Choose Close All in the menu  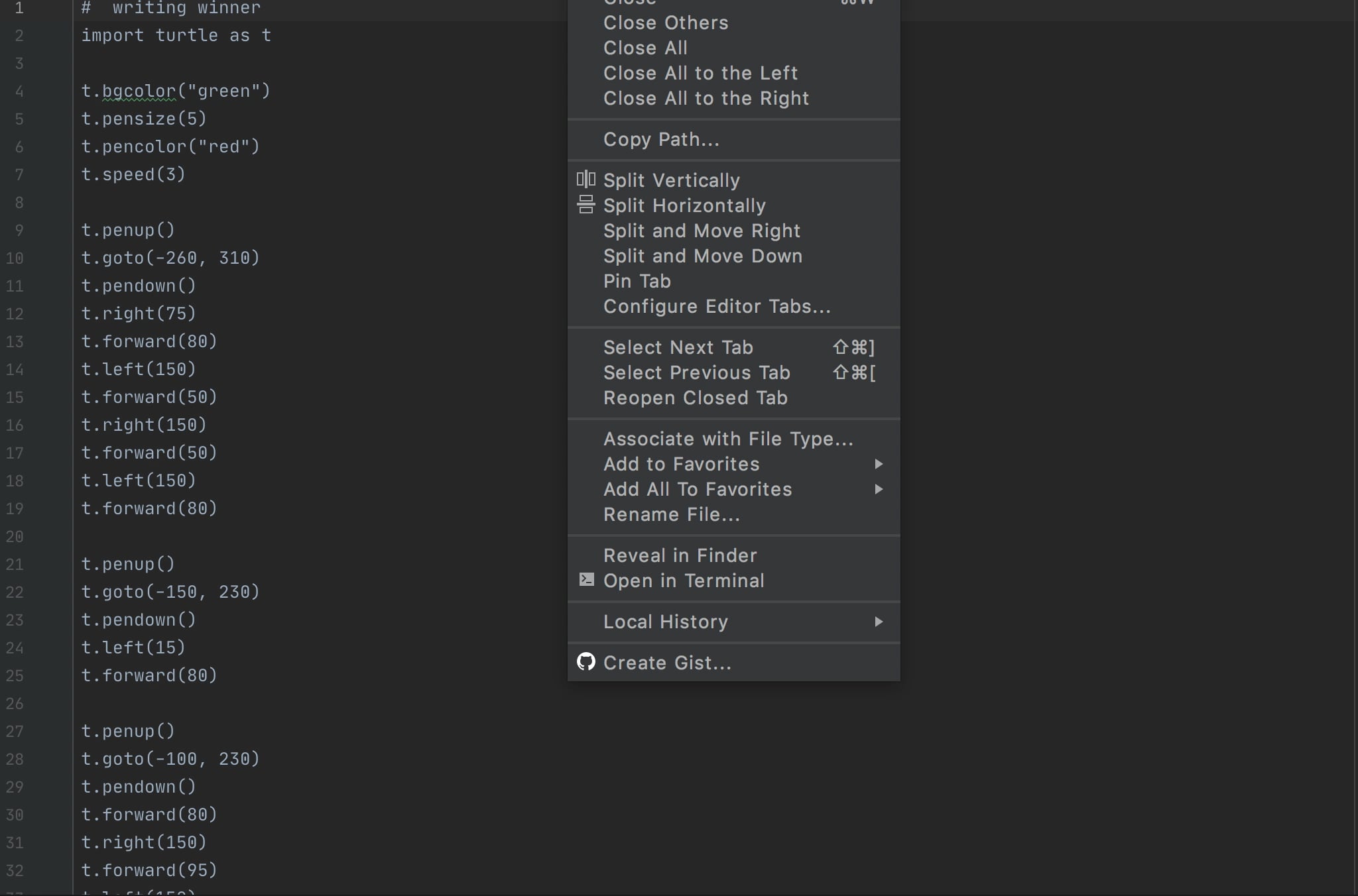tap(734, 48)
